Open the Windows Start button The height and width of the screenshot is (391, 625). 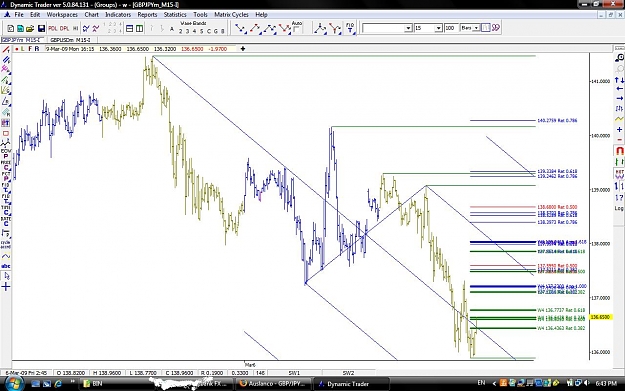(14, 383)
